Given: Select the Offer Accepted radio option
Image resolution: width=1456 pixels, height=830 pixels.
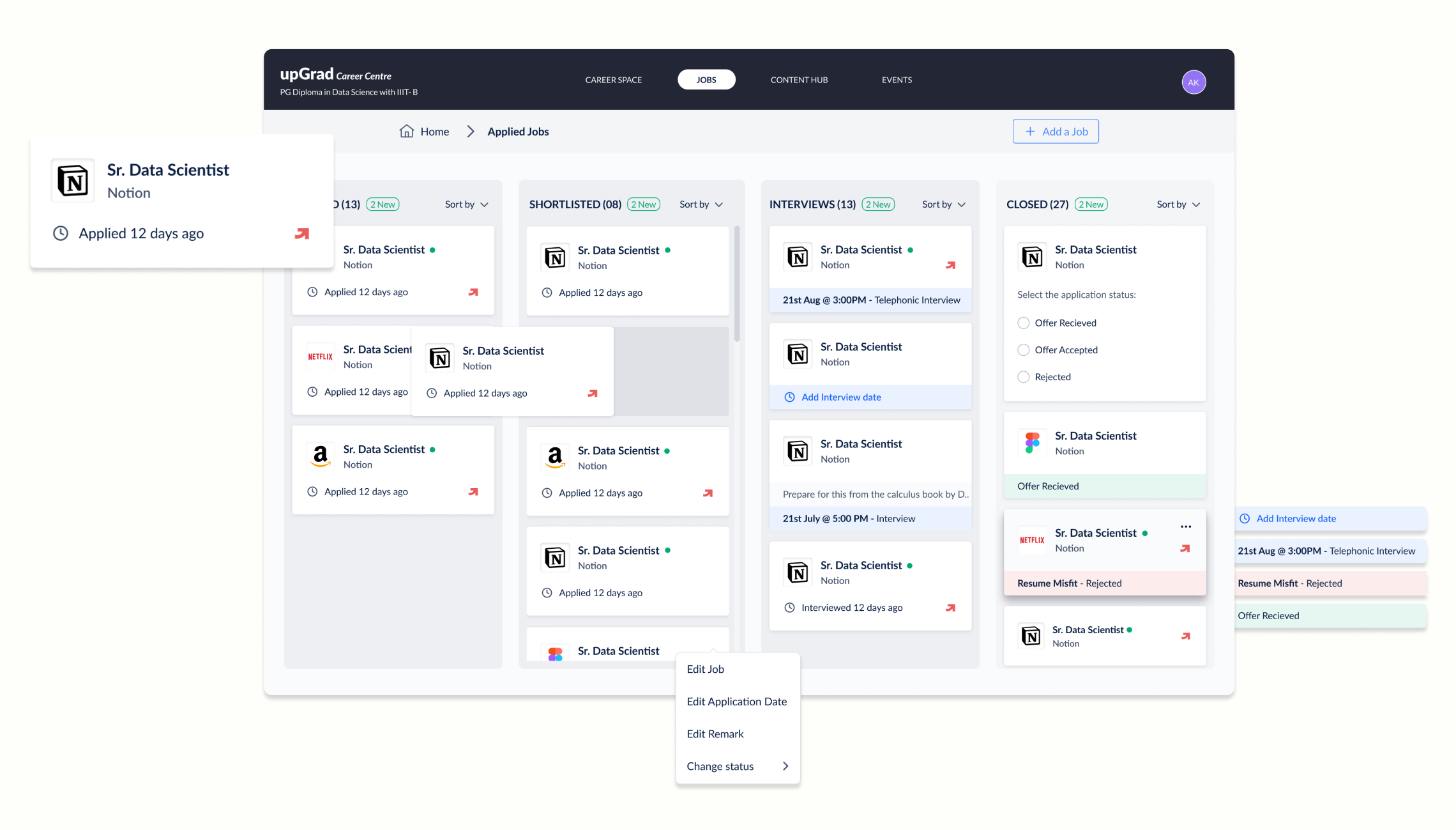Looking at the screenshot, I should (1023, 350).
